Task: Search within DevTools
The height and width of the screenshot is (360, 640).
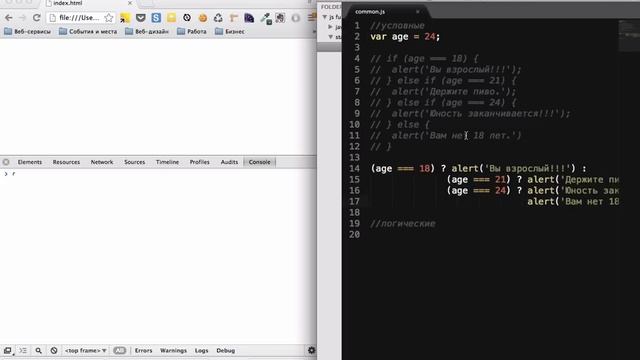Action: click(38, 351)
